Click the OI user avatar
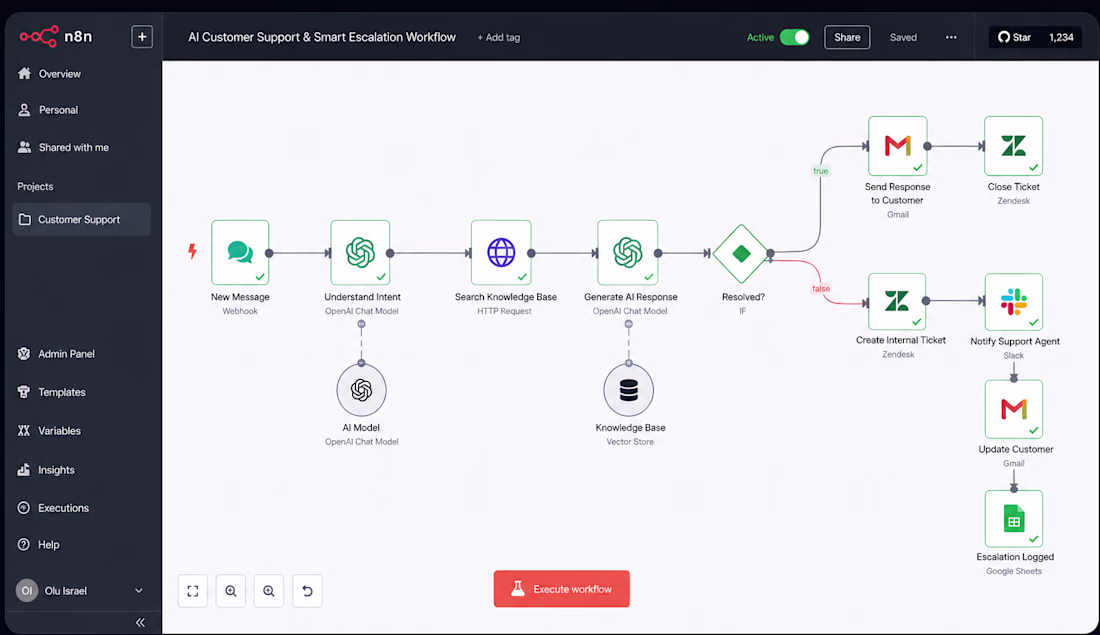Image resolution: width=1100 pixels, height=635 pixels. point(27,591)
